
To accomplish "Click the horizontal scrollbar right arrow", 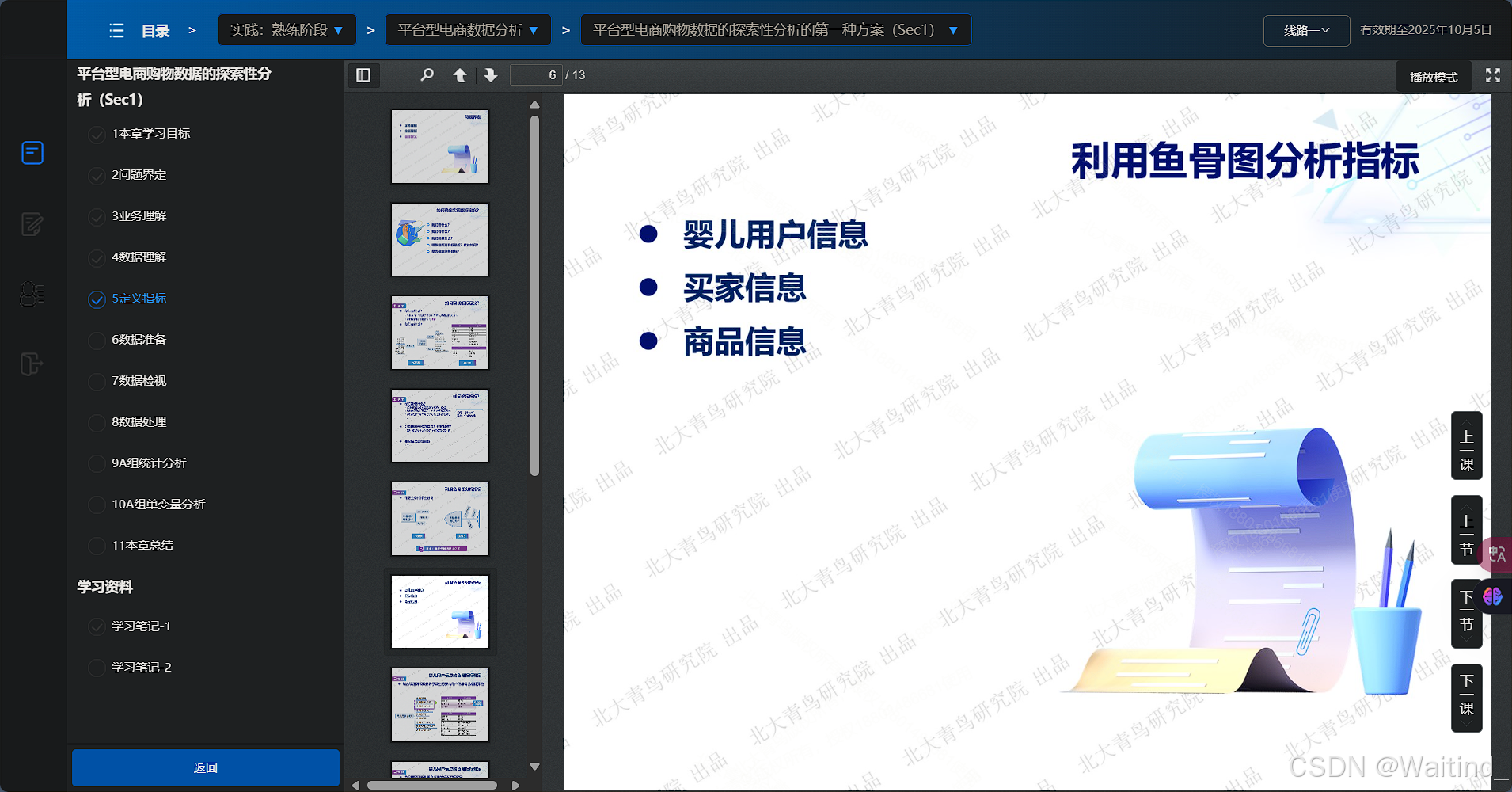I will coord(516,786).
